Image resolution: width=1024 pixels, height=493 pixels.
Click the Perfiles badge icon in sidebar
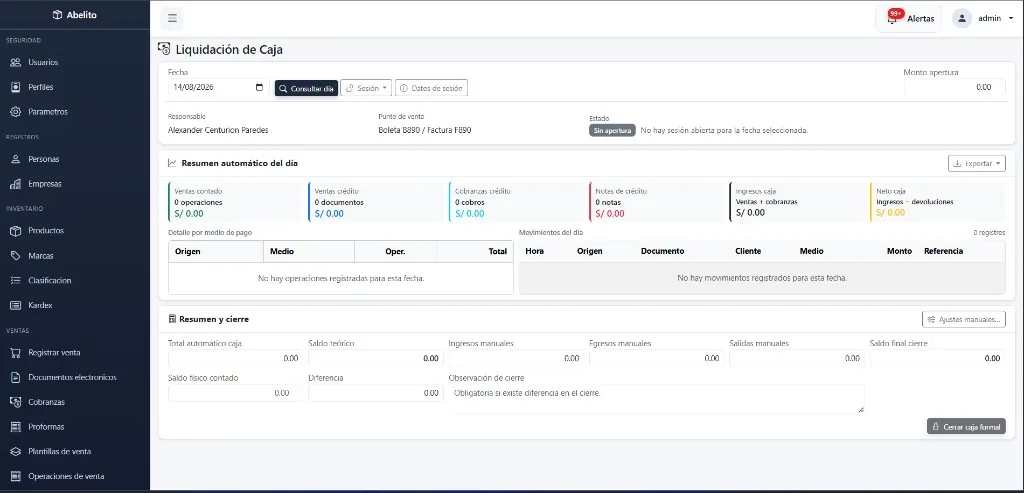click(16, 87)
